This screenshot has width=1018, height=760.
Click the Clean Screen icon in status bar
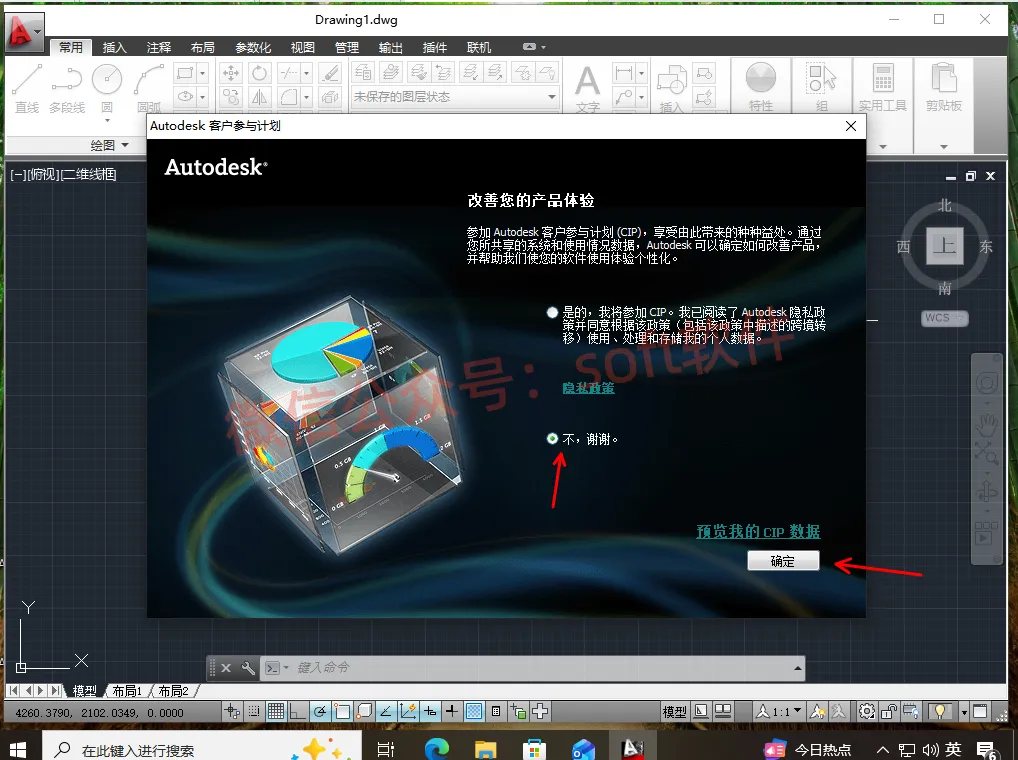980,712
